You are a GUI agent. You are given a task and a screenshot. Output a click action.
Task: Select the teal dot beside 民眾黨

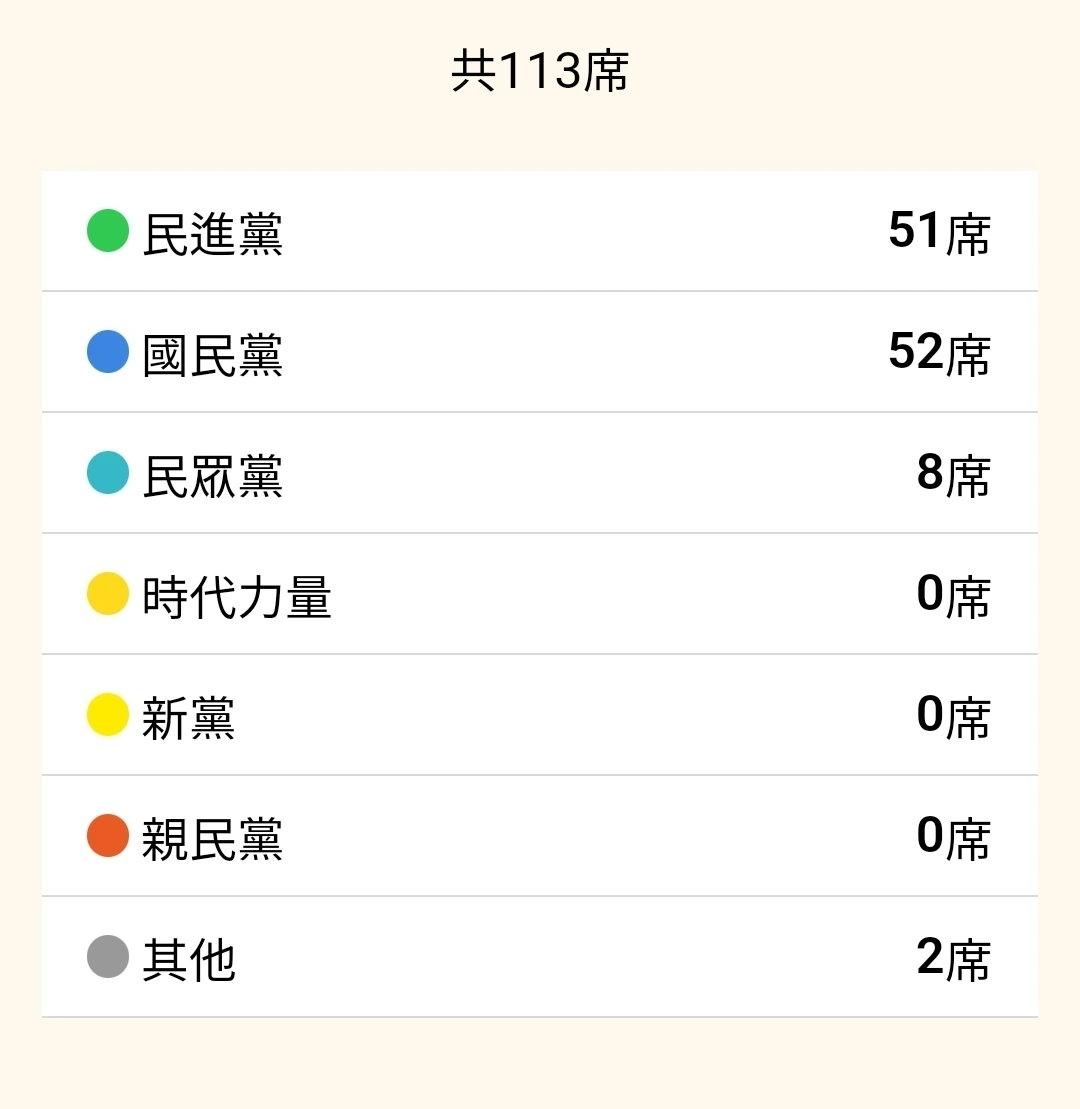pyautogui.click(x=108, y=473)
